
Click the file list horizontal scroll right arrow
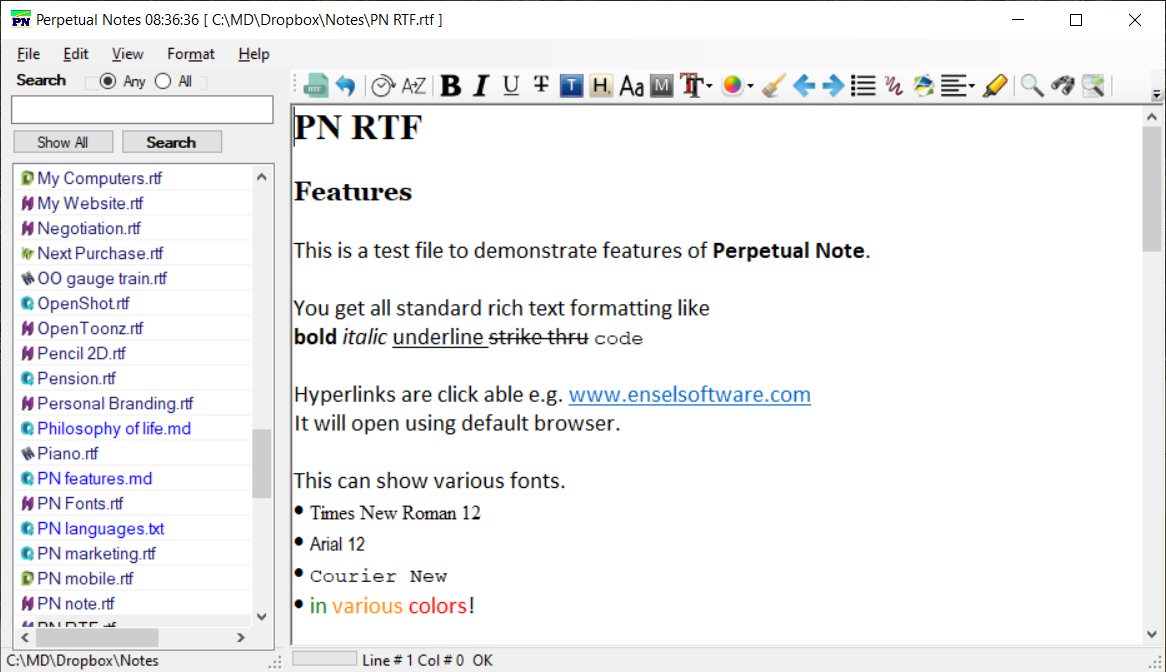click(x=241, y=637)
